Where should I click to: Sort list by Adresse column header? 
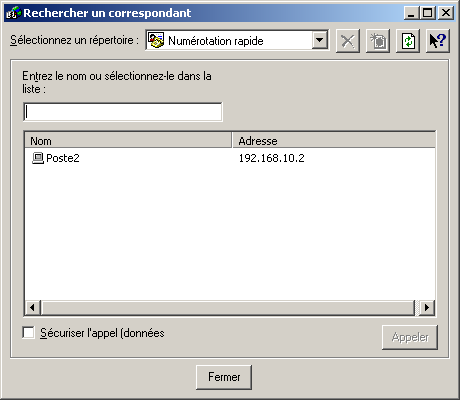(x=334, y=141)
